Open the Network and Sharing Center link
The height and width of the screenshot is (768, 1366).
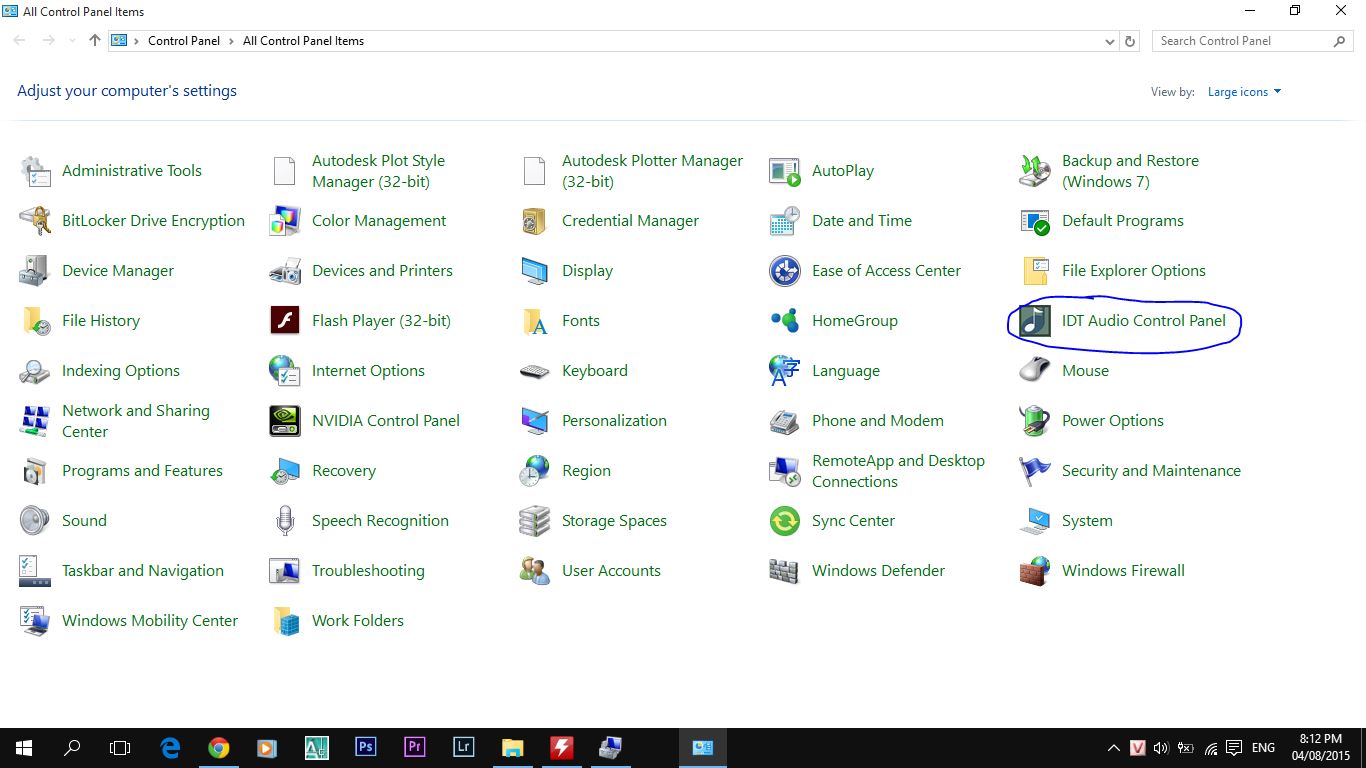coord(135,421)
